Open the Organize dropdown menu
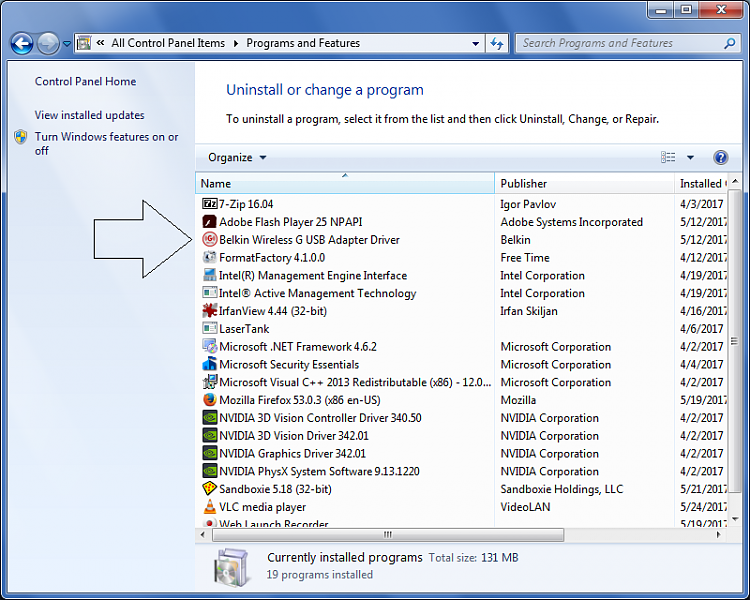The height and width of the screenshot is (600, 750). click(237, 157)
